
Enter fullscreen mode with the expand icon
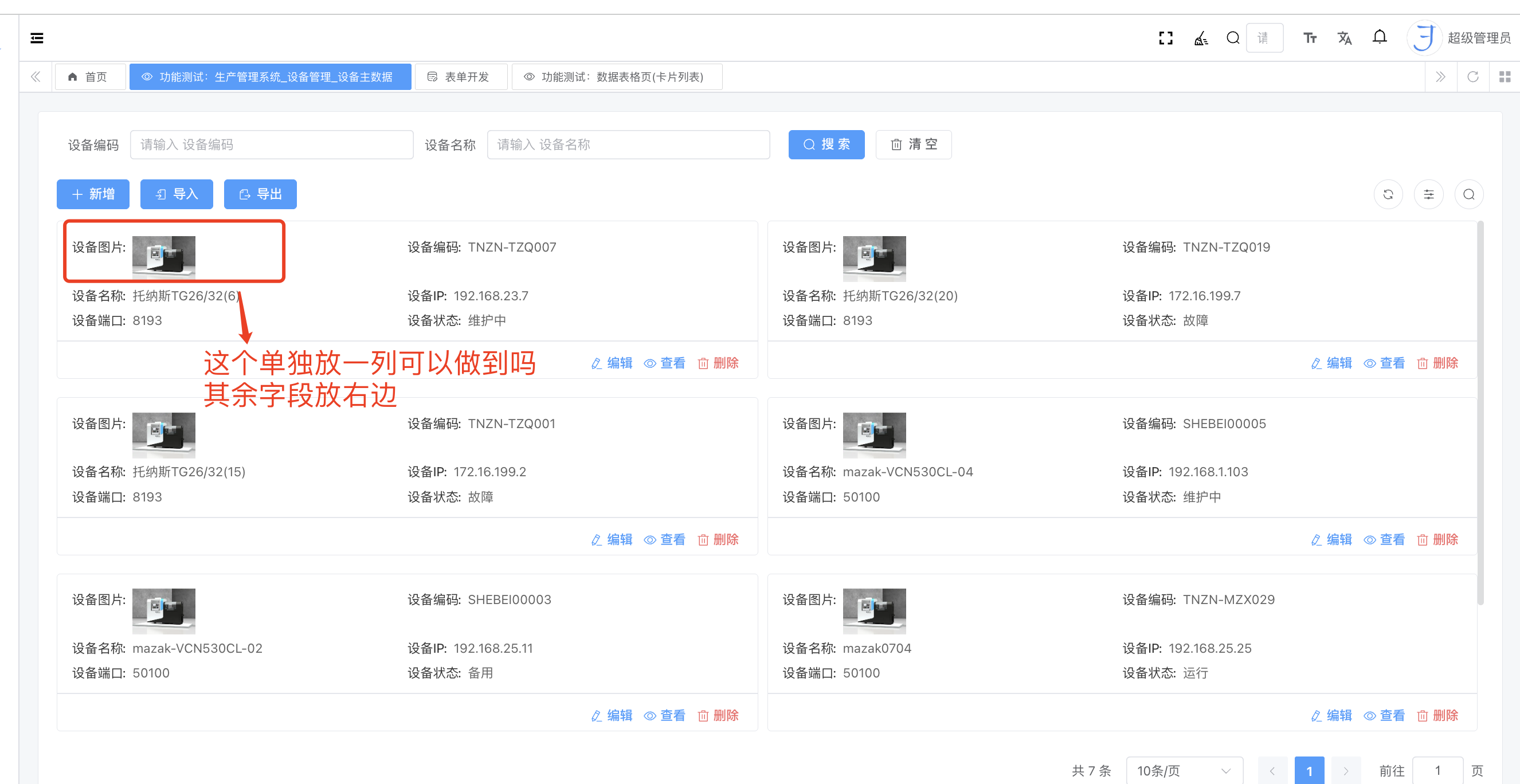[1165, 38]
